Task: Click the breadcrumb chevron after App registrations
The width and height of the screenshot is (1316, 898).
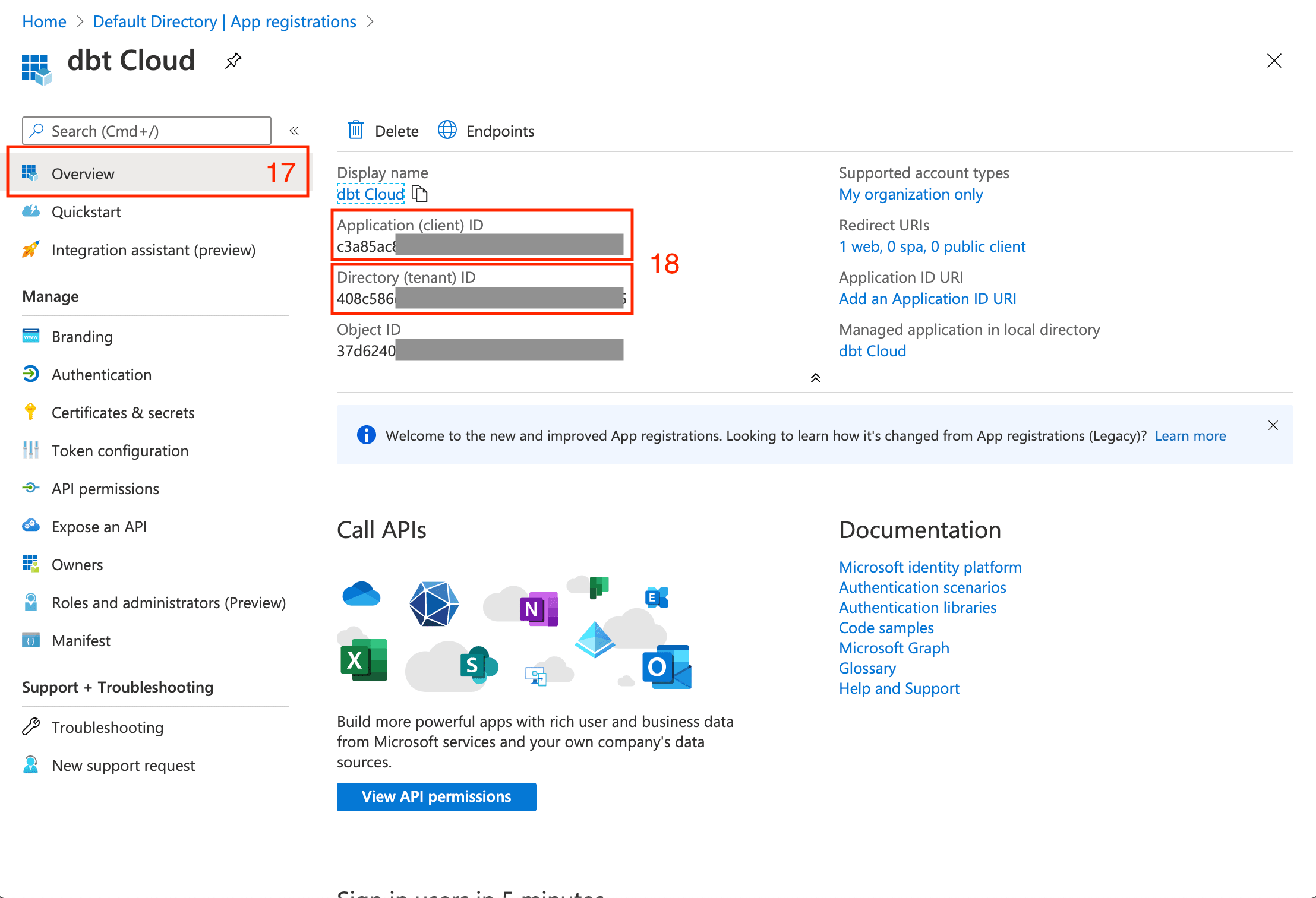Action: (x=370, y=22)
